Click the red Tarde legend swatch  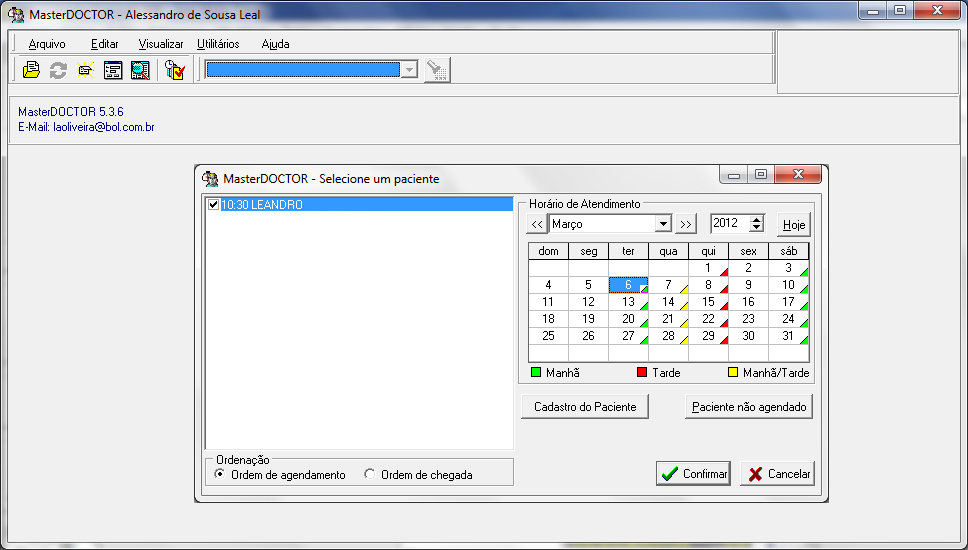point(641,372)
